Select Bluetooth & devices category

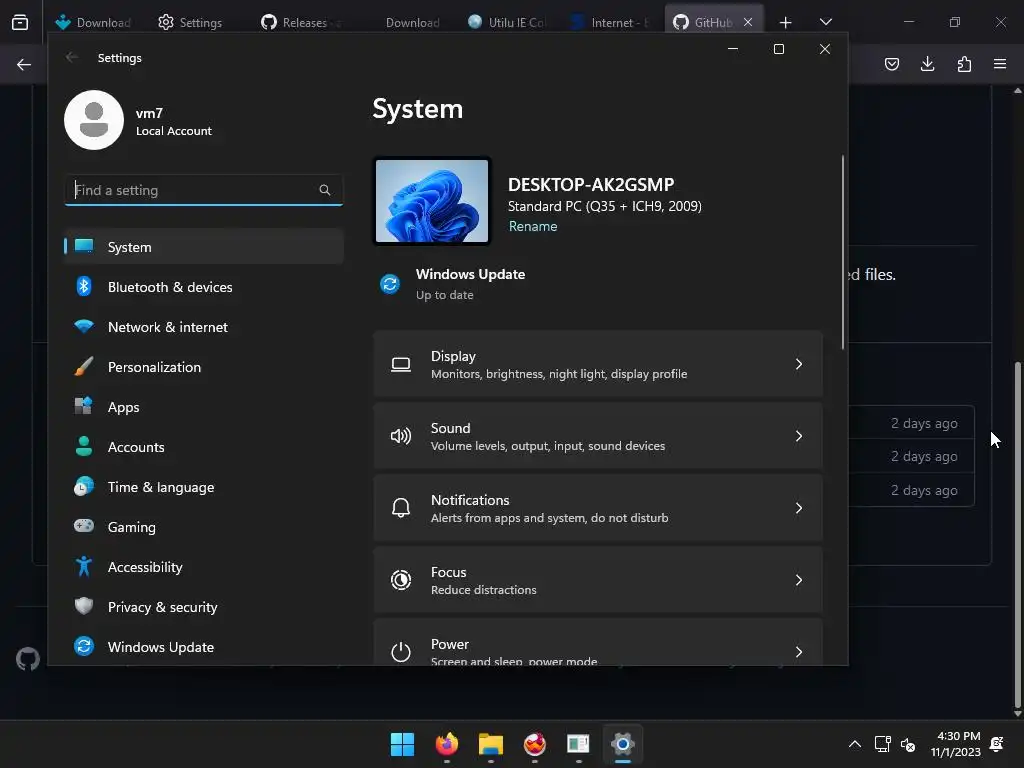tap(204, 287)
